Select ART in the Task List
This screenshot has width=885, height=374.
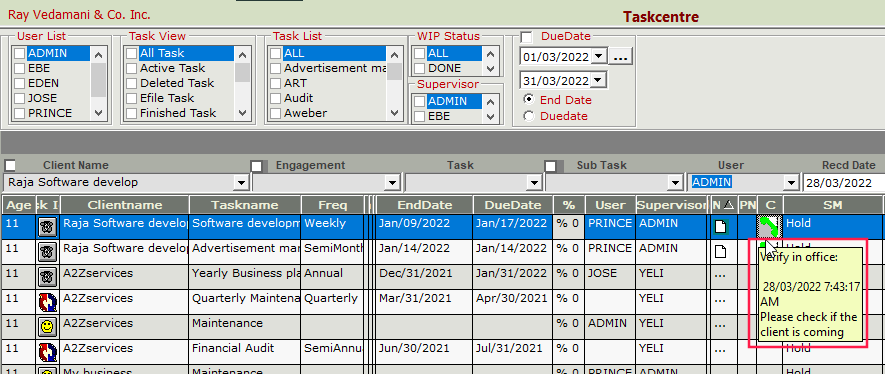tap(295, 83)
